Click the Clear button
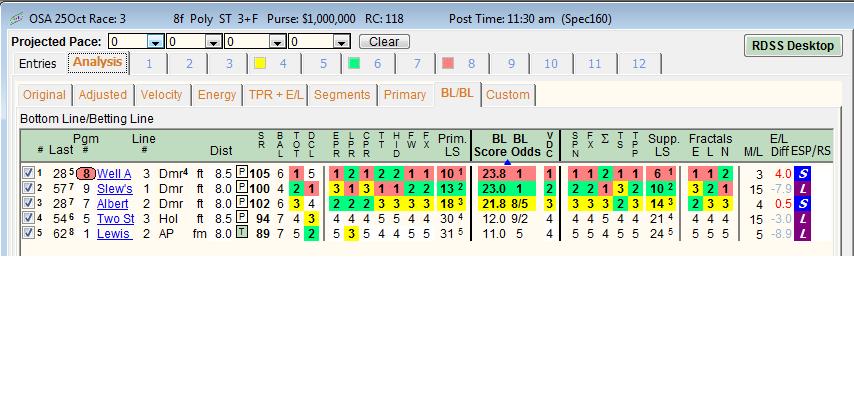Image resolution: width=854 pixels, height=400 pixels. click(384, 42)
